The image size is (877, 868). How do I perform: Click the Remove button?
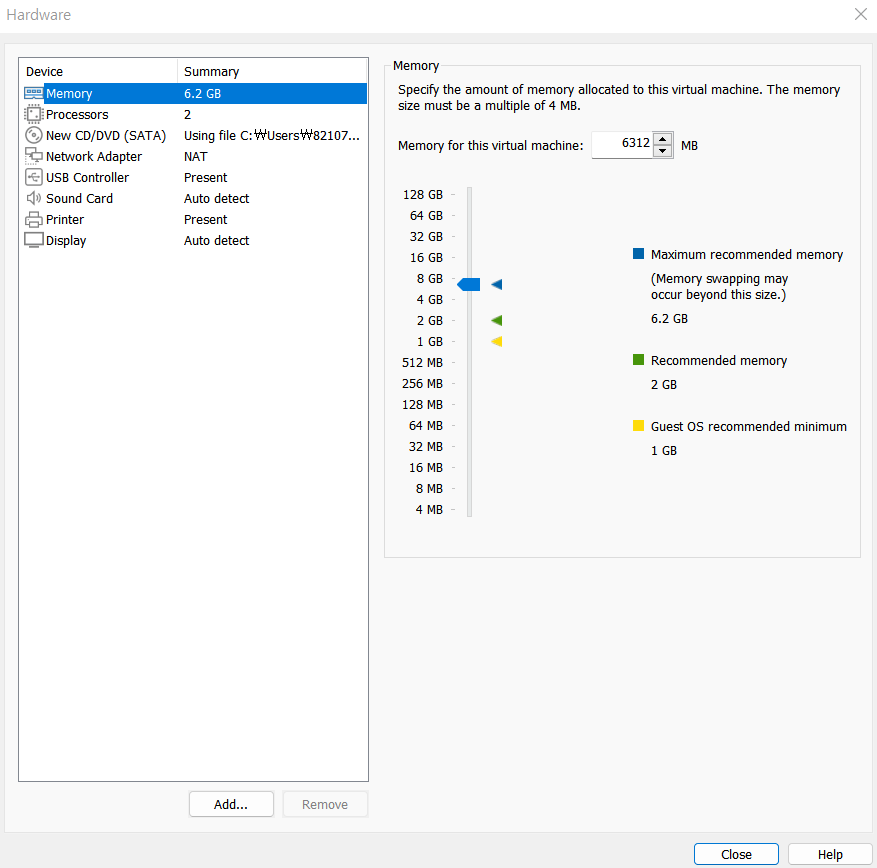(x=325, y=804)
